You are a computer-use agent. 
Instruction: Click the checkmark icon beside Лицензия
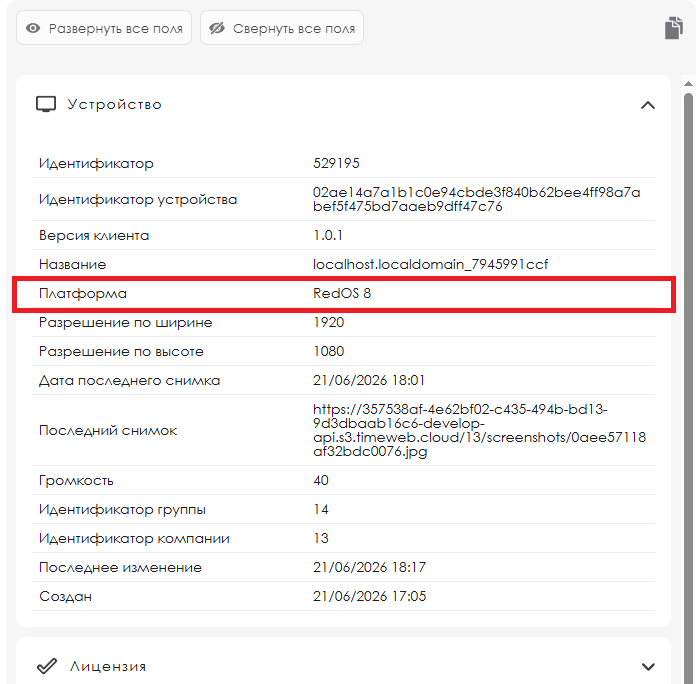pyautogui.click(x=47, y=666)
